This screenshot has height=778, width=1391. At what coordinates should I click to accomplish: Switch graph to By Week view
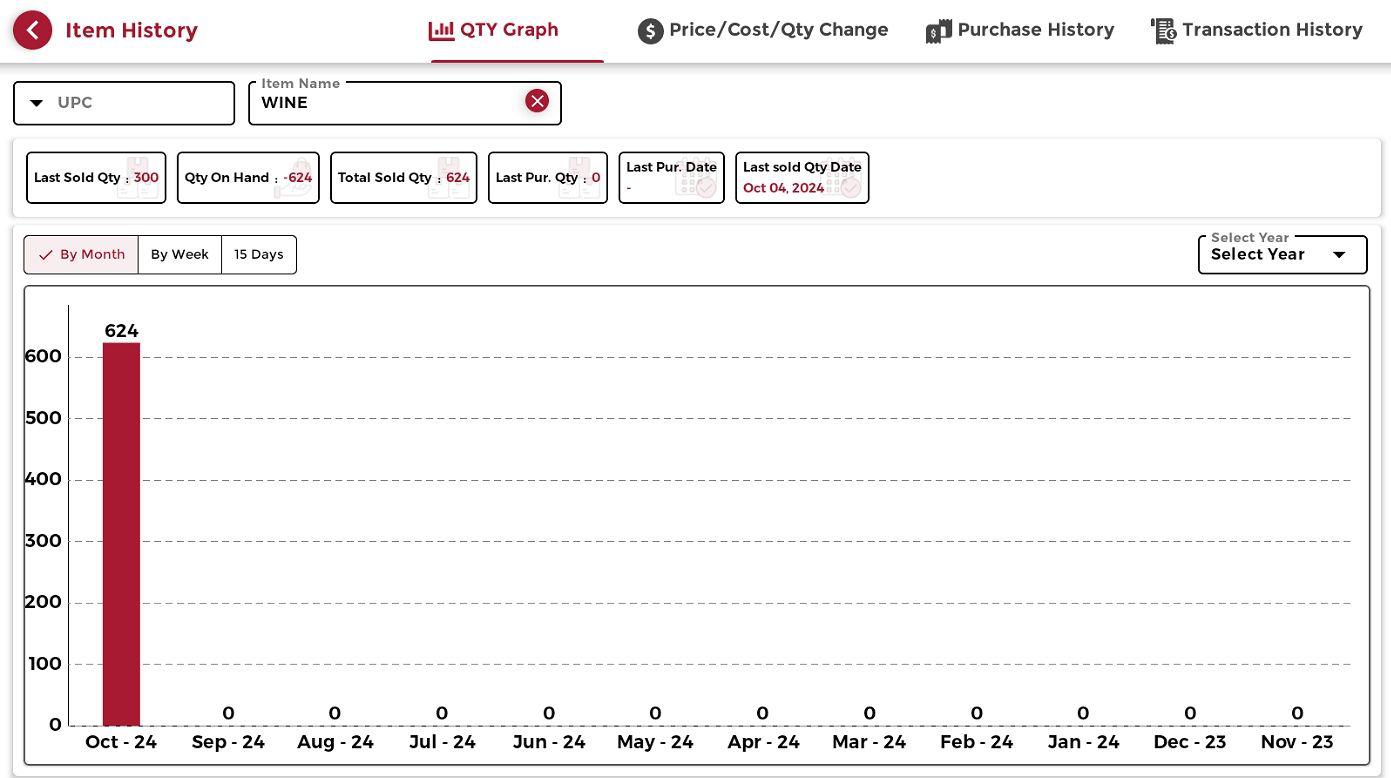point(180,255)
